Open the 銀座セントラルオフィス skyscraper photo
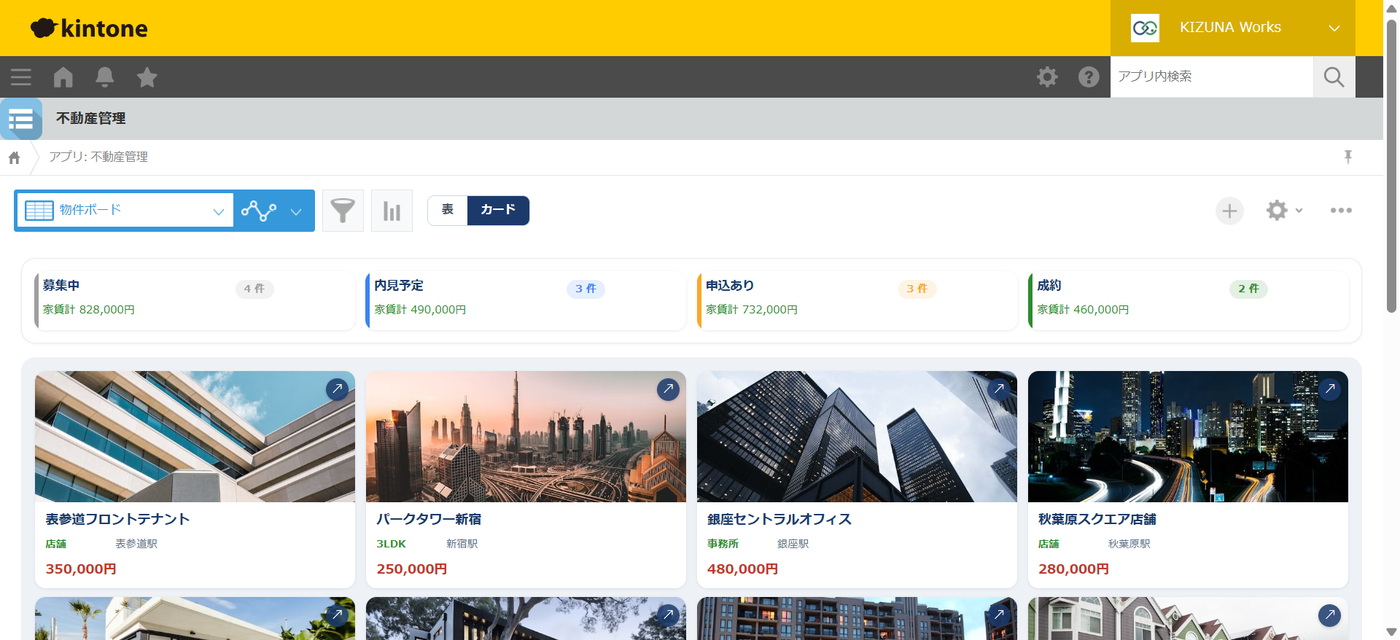This screenshot has width=1400, height=640. (x=857, y=437)
